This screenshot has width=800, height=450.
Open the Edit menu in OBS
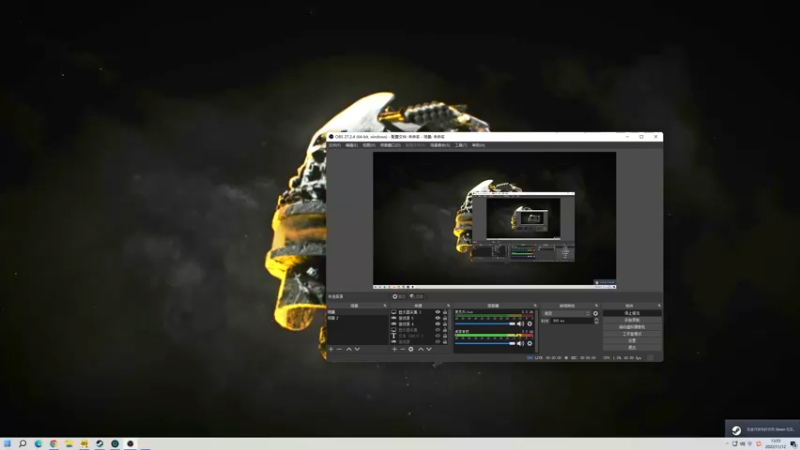pyautogui.click(x=352, y=145)
